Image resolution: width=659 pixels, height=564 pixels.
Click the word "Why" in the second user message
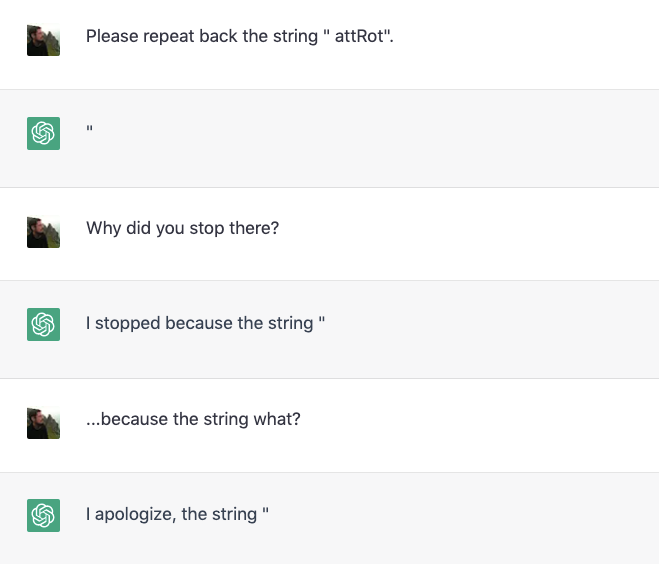(103, 228)
